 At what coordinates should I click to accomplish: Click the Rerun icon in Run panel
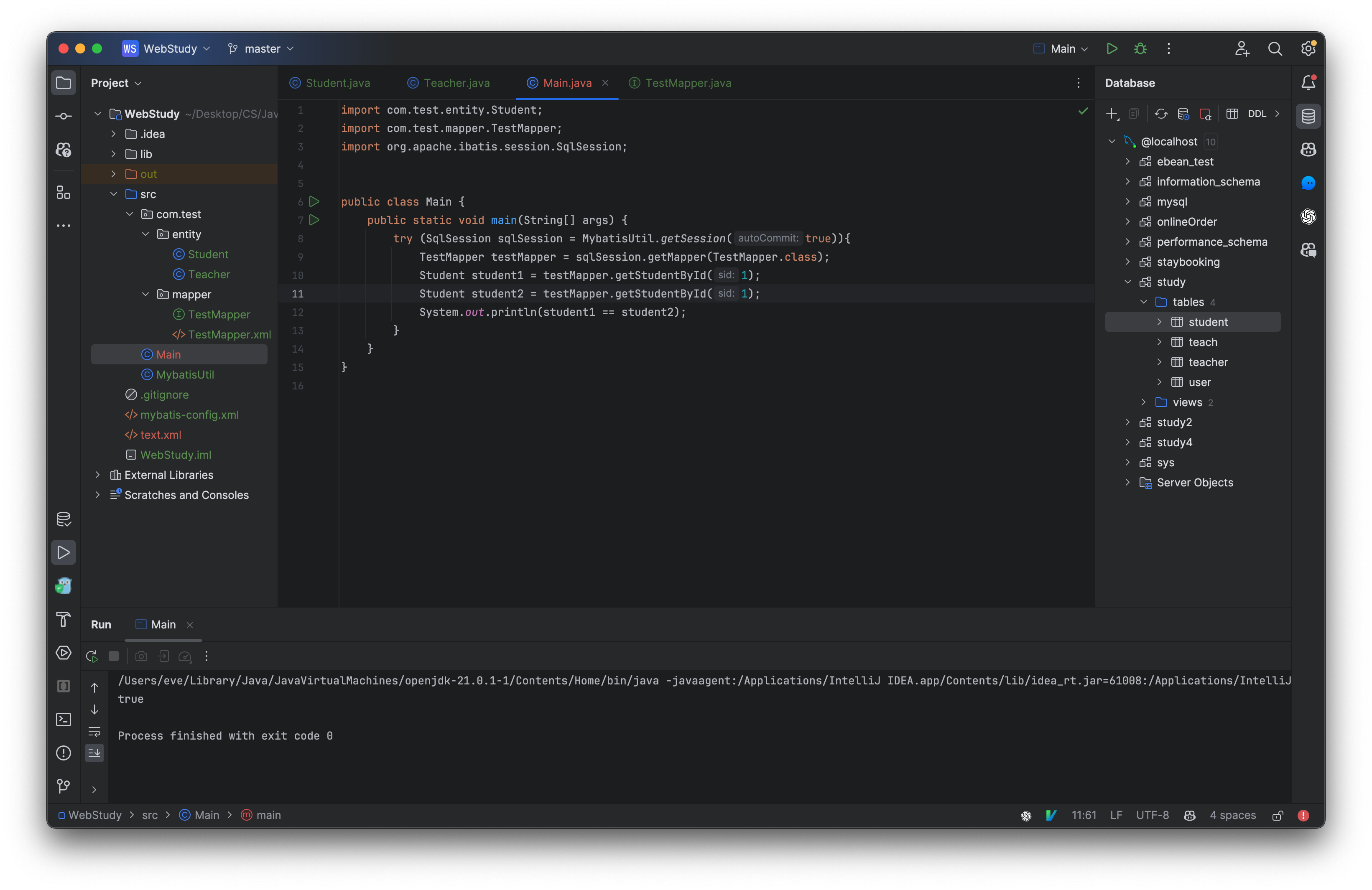click(92, 656)
